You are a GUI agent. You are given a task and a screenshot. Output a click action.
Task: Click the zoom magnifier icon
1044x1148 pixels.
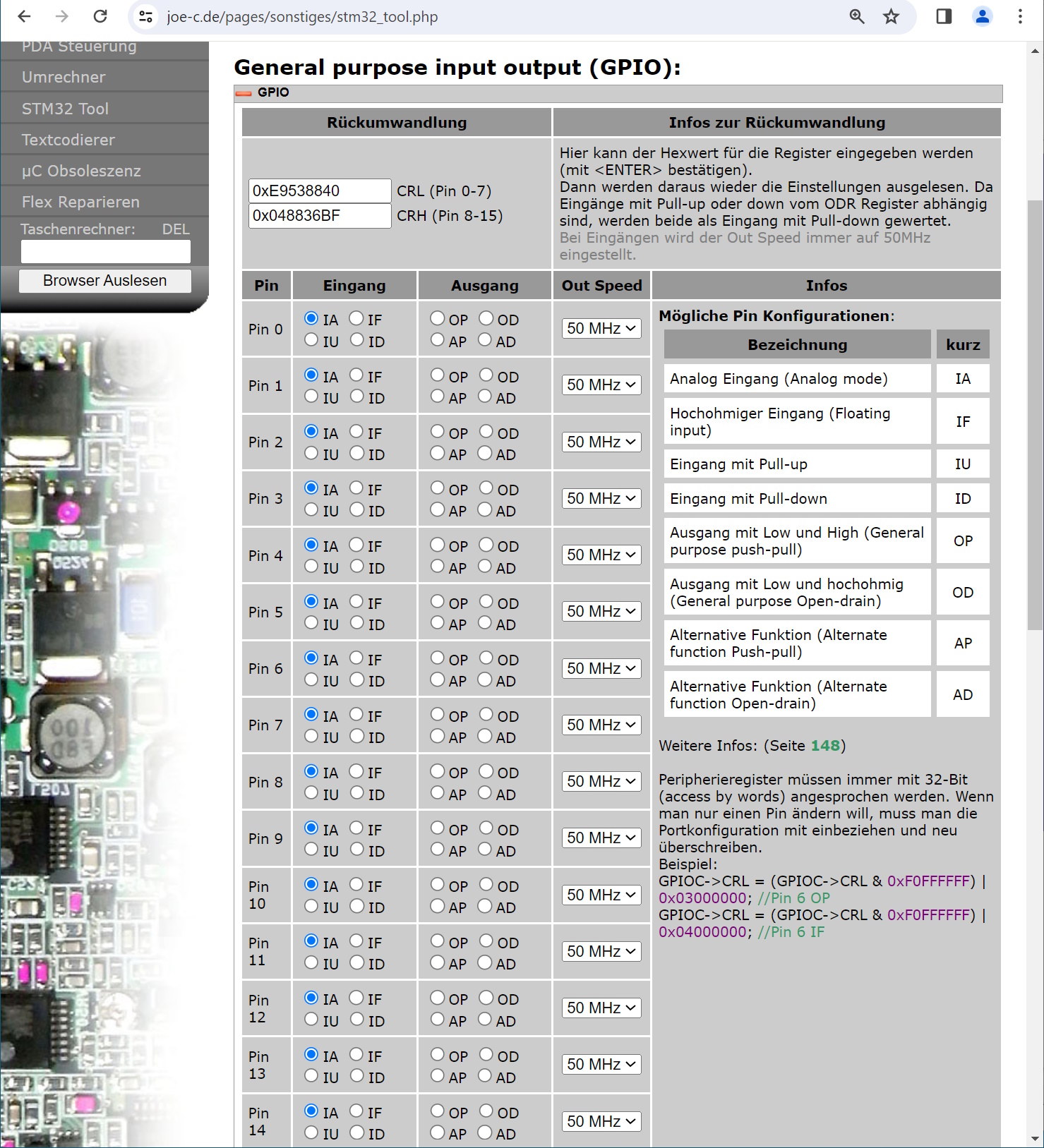pos(856,16)
